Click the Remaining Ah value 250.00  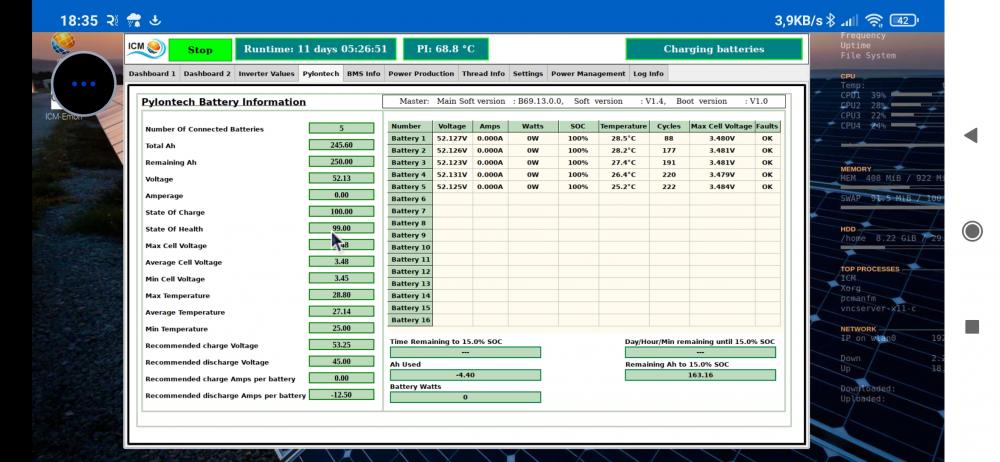click(x=341, y=161)
